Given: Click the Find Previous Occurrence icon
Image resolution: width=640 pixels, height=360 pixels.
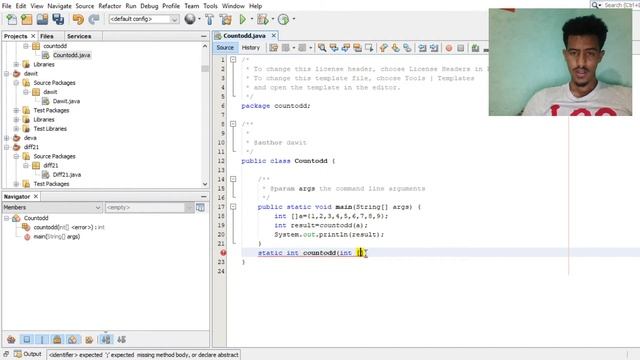Looking at the screenshot, I should [334, 48].
